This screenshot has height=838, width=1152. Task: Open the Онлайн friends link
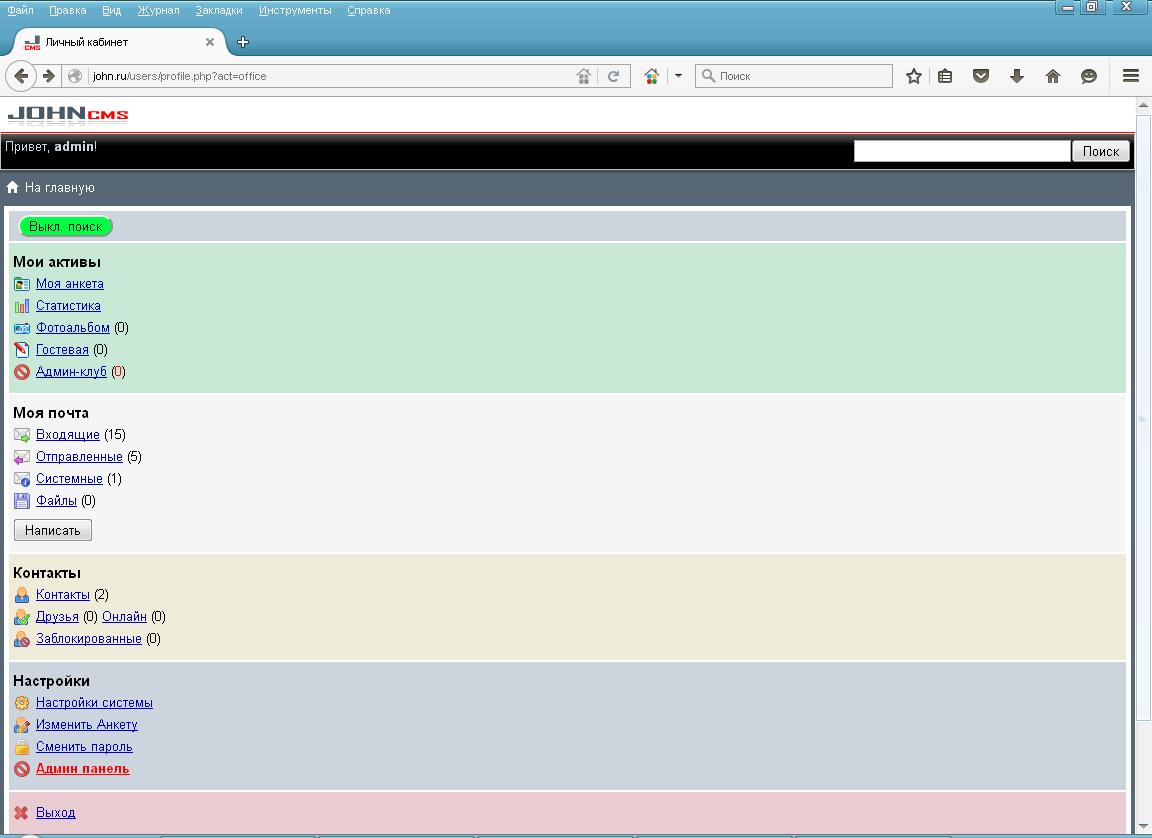point(124,617)
